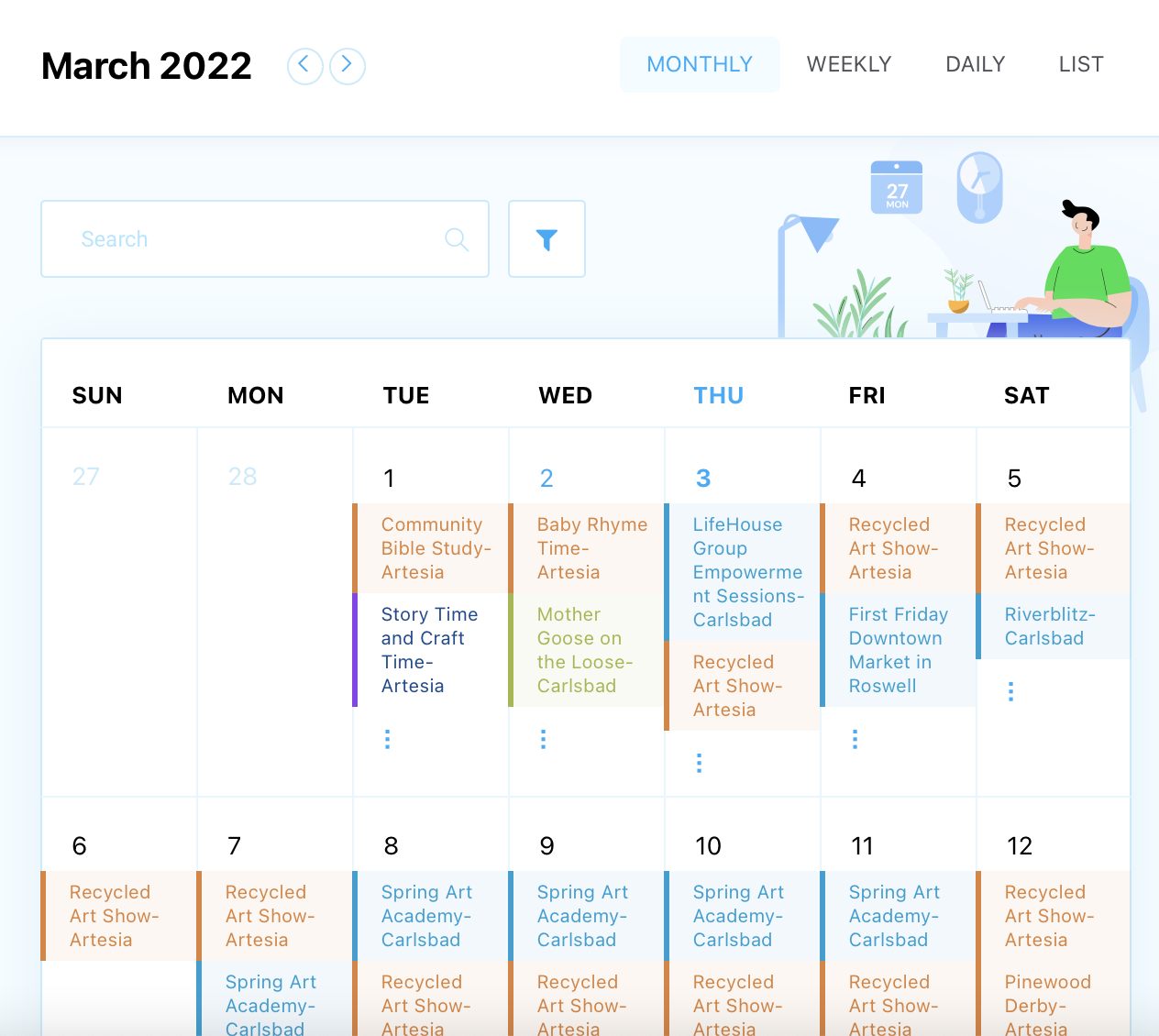Go to next month arrow
The width and height of the screenshot is (1159, 1036).
348,65
